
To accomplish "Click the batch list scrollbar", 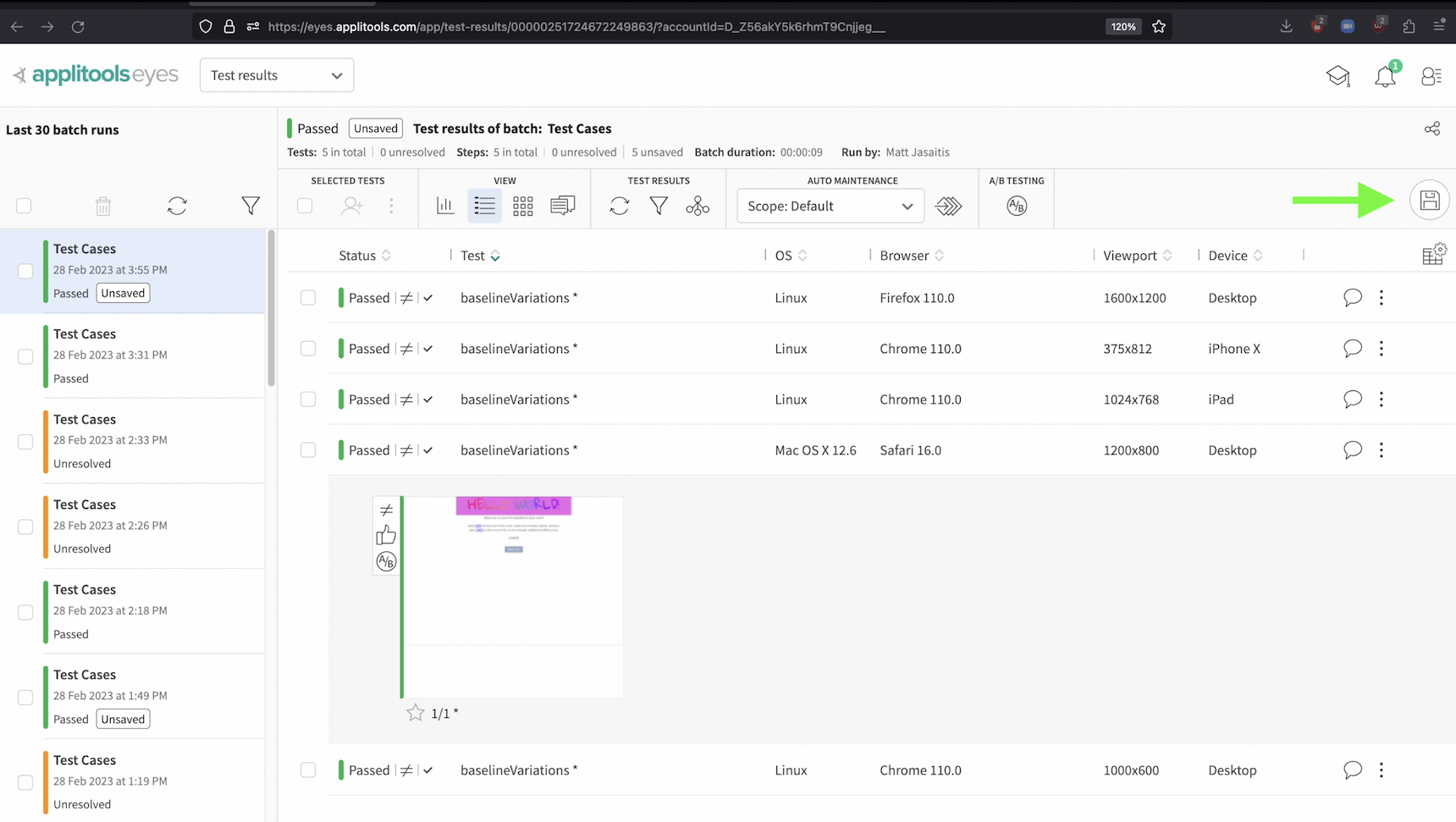I will [271, 308].
